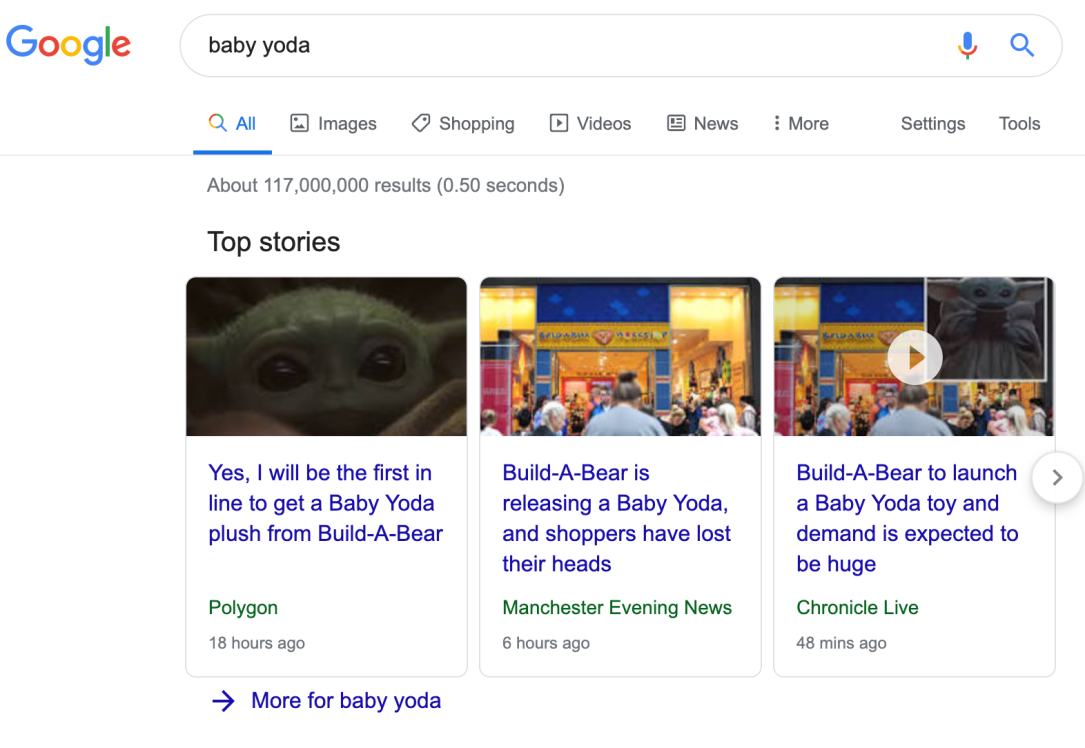Click the Videos play icon
The height and width of the screenshot is (748, 1085).
click(558, 123)
